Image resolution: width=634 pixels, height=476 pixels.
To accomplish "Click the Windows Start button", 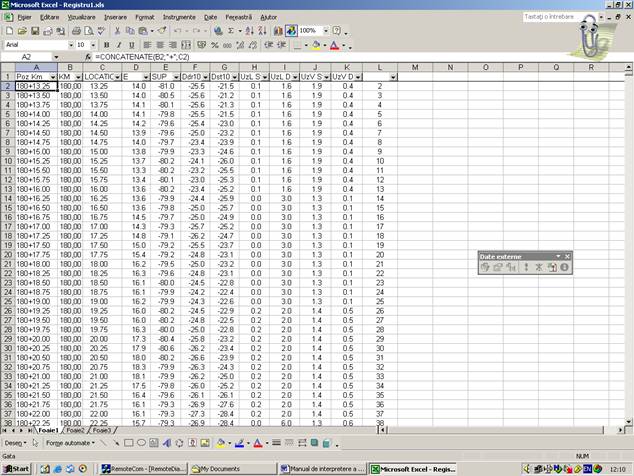I will (x=17, y=468).
